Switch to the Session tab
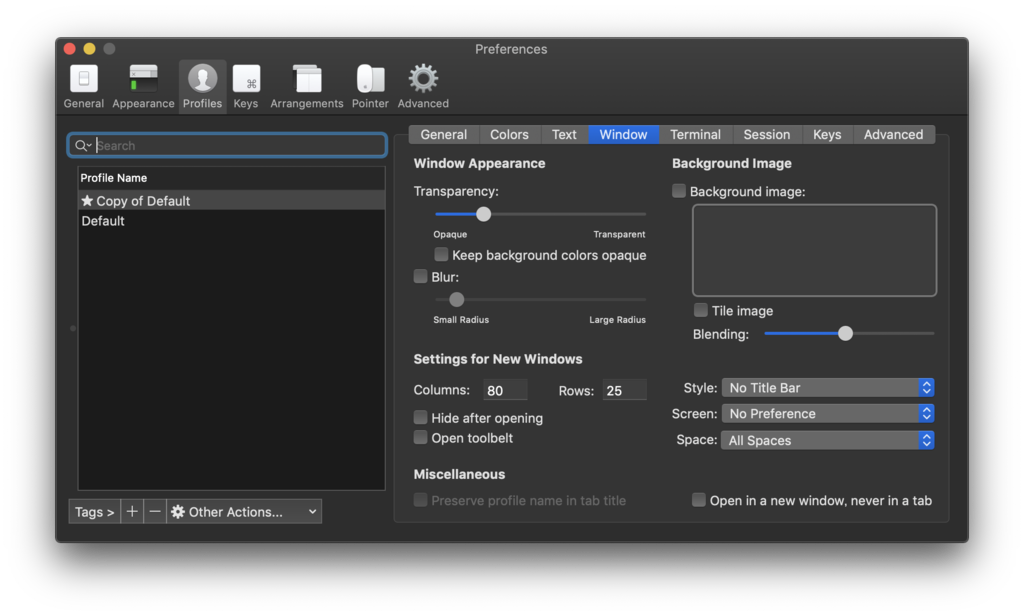Screen dimensions: 1024x616 click(x=767, y=135)
